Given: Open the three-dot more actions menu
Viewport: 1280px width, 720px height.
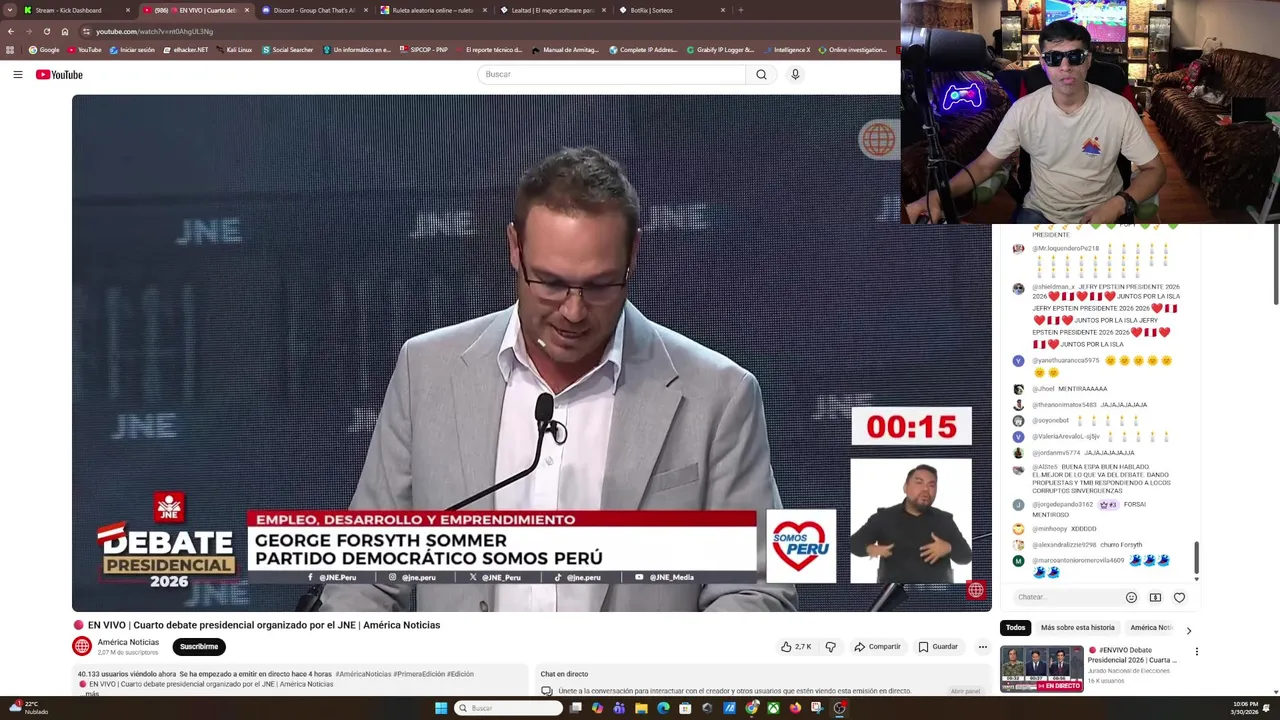Looking at the screenshot, I should (x=982, y=647).
